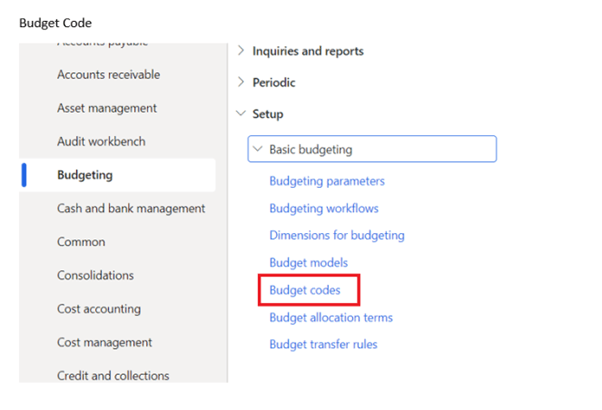The height and width of the screenshot is (410, 602).
Task: Open Budgeting workflows page
Action: pos(324,209)
